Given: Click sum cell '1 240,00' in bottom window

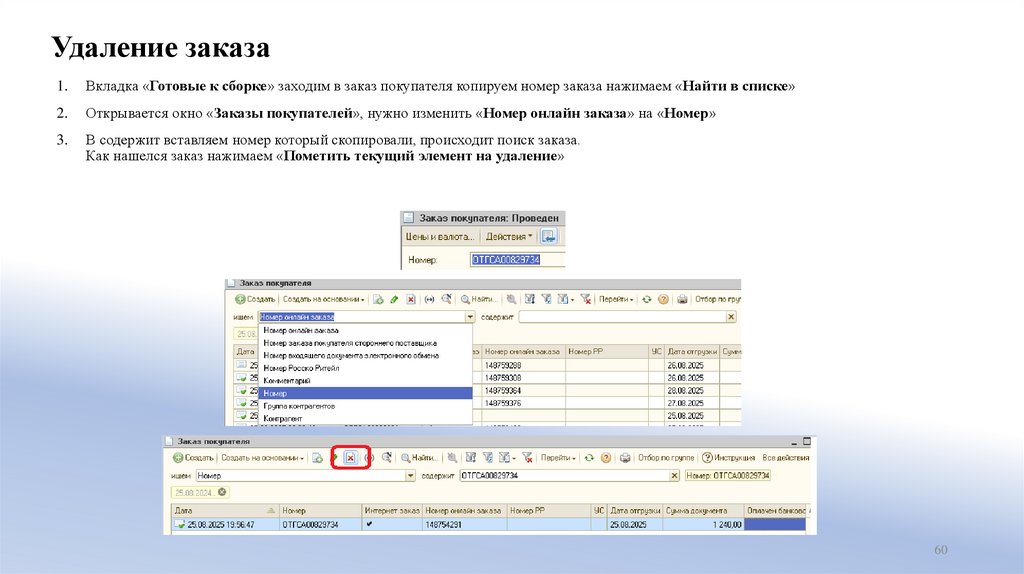Looking at the screenshot, I should (x=703, y=524).
